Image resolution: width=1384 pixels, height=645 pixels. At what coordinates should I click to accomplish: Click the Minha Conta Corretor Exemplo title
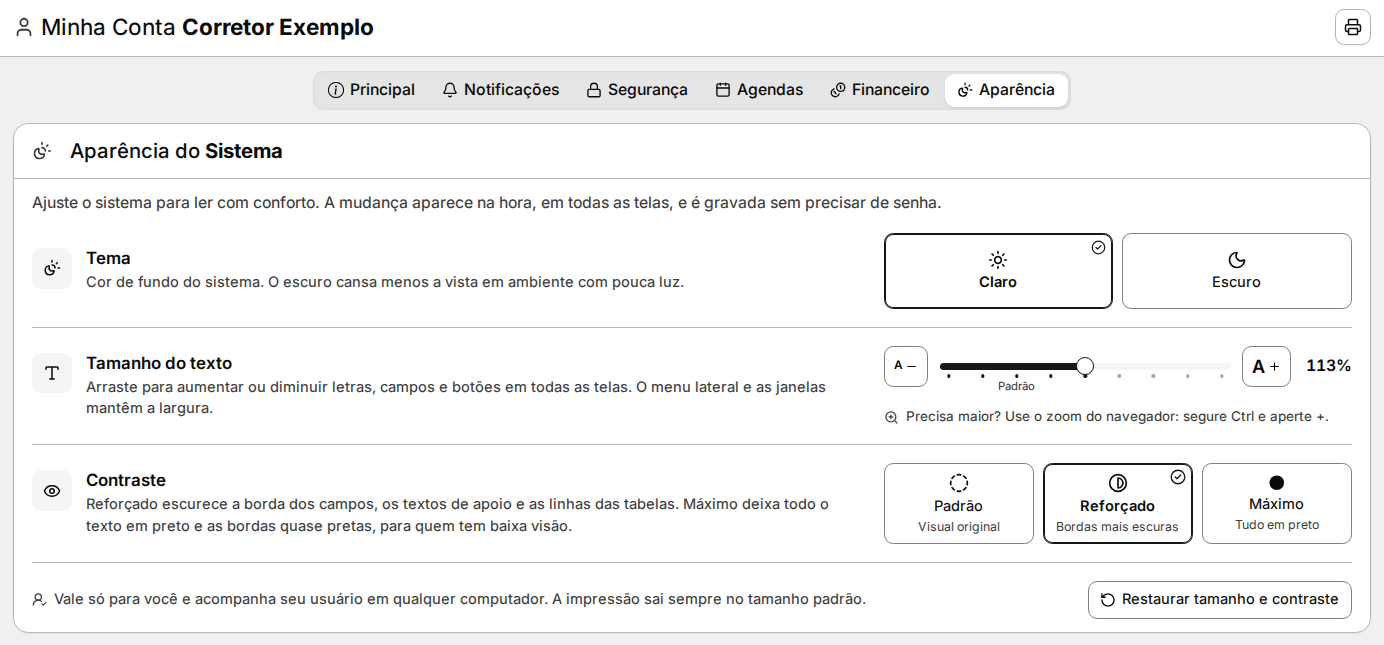(207, 27)
